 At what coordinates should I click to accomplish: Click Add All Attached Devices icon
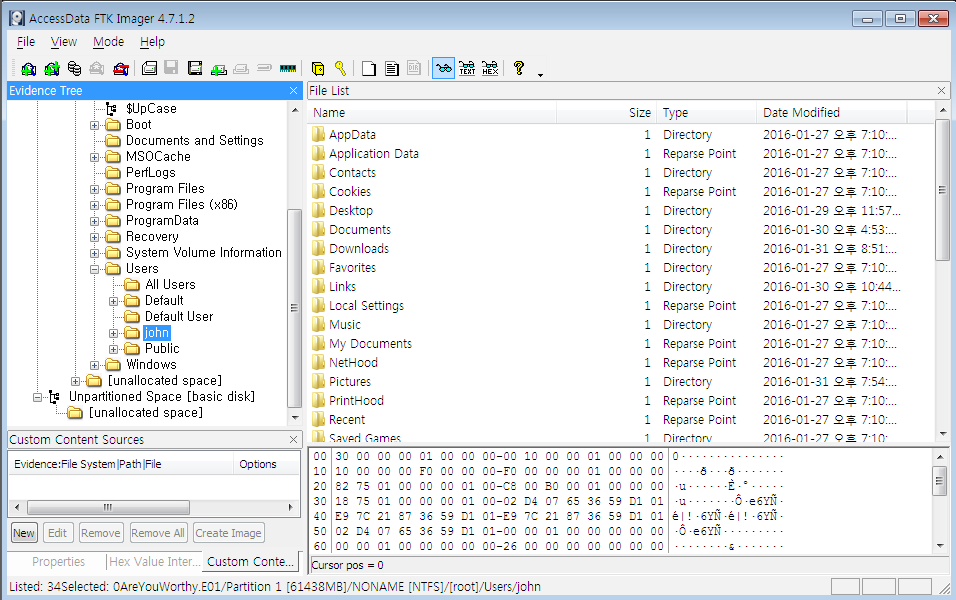point(52,68)
